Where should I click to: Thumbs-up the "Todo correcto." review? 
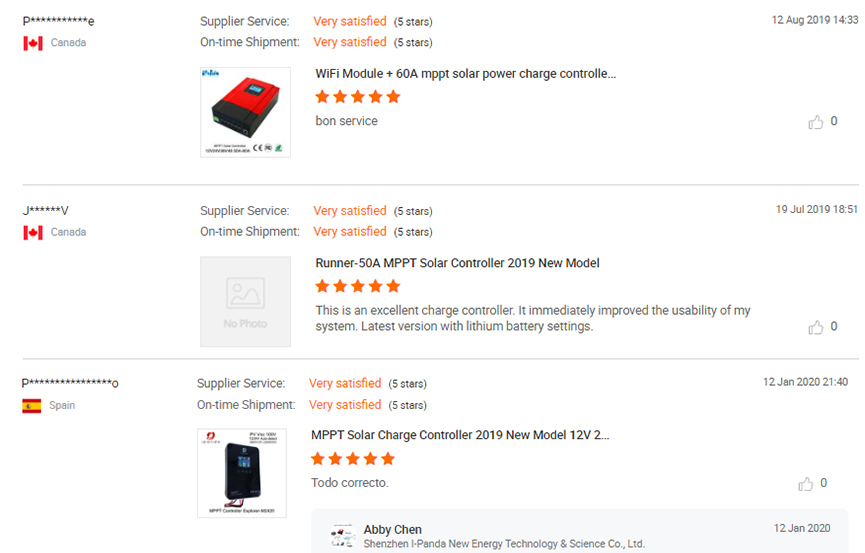click(806, 484)
